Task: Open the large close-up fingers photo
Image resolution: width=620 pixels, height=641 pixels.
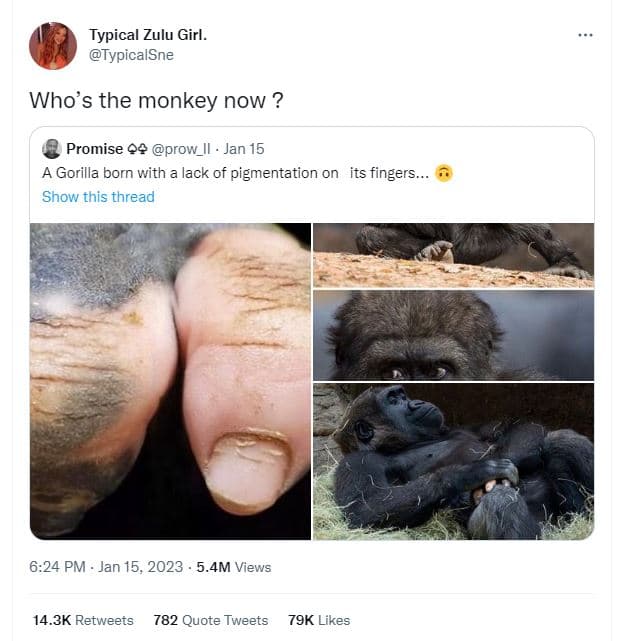Action: point(170,381)
